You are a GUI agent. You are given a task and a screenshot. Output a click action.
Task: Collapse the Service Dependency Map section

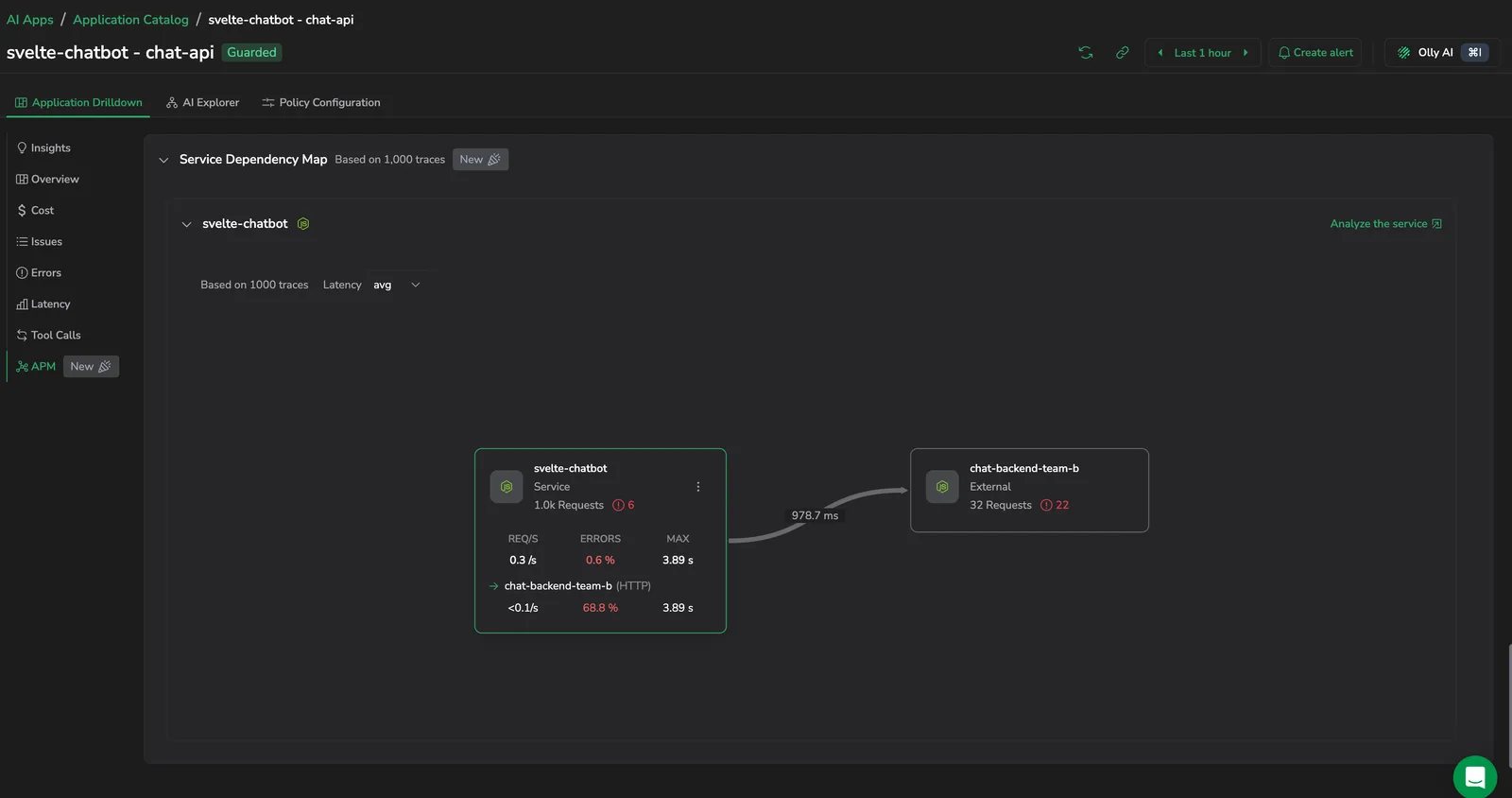click(x=163, y=160)
